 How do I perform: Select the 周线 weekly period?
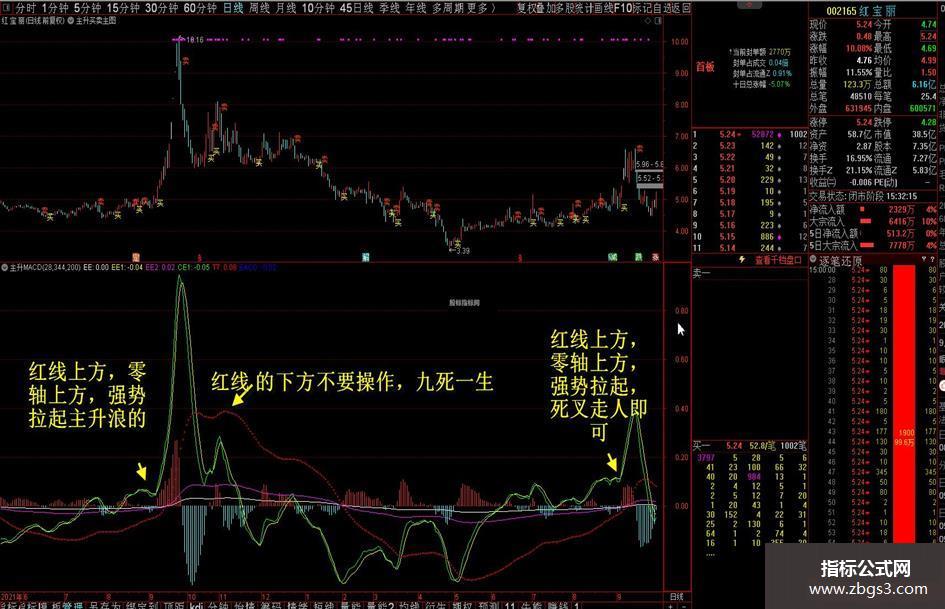coord(259,8)
